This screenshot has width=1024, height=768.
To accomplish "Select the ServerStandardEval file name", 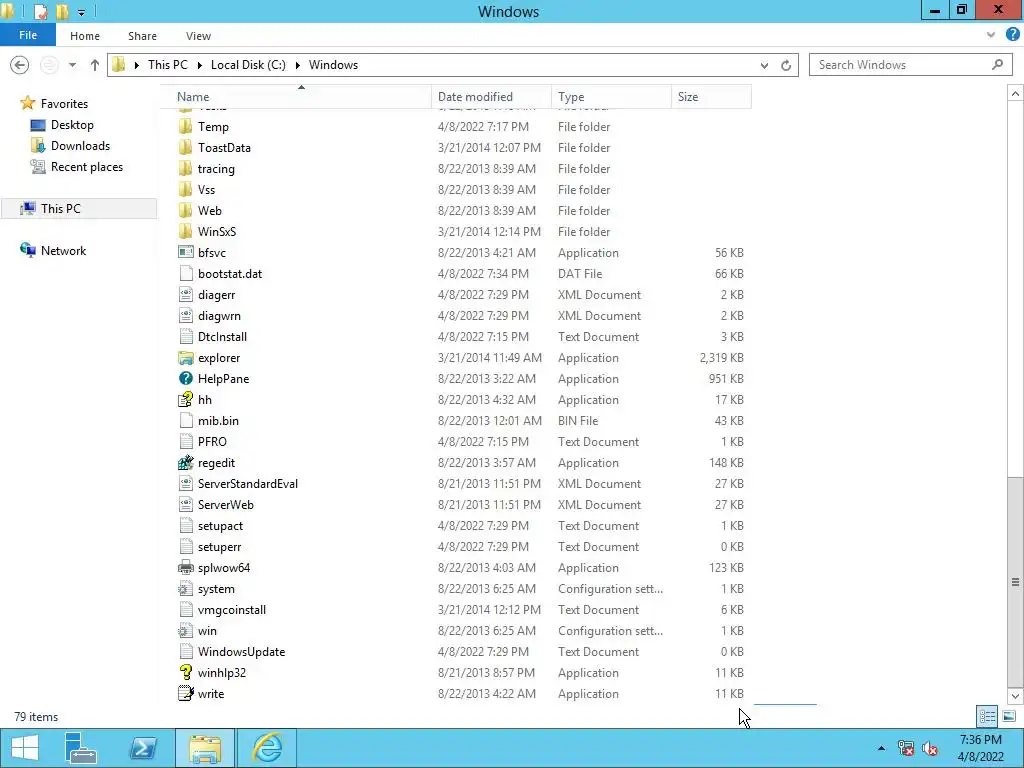I will pos(248,484).
